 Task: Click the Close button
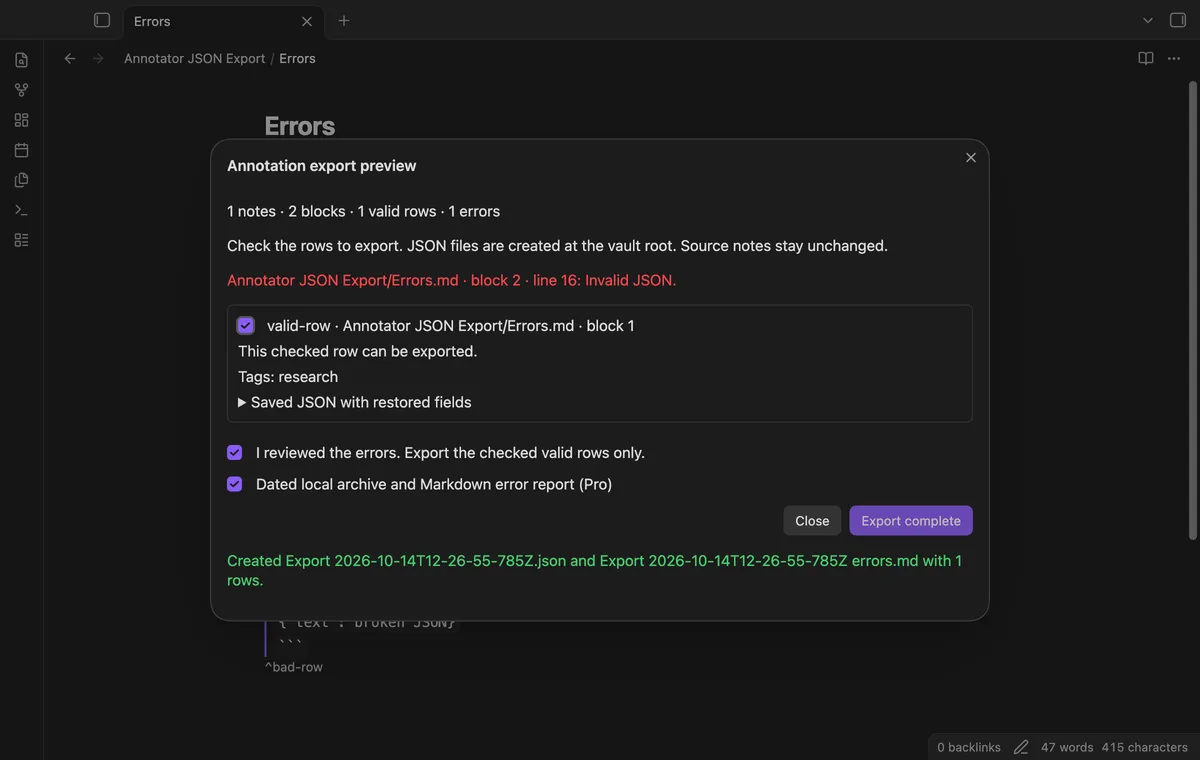coord(812,521)
